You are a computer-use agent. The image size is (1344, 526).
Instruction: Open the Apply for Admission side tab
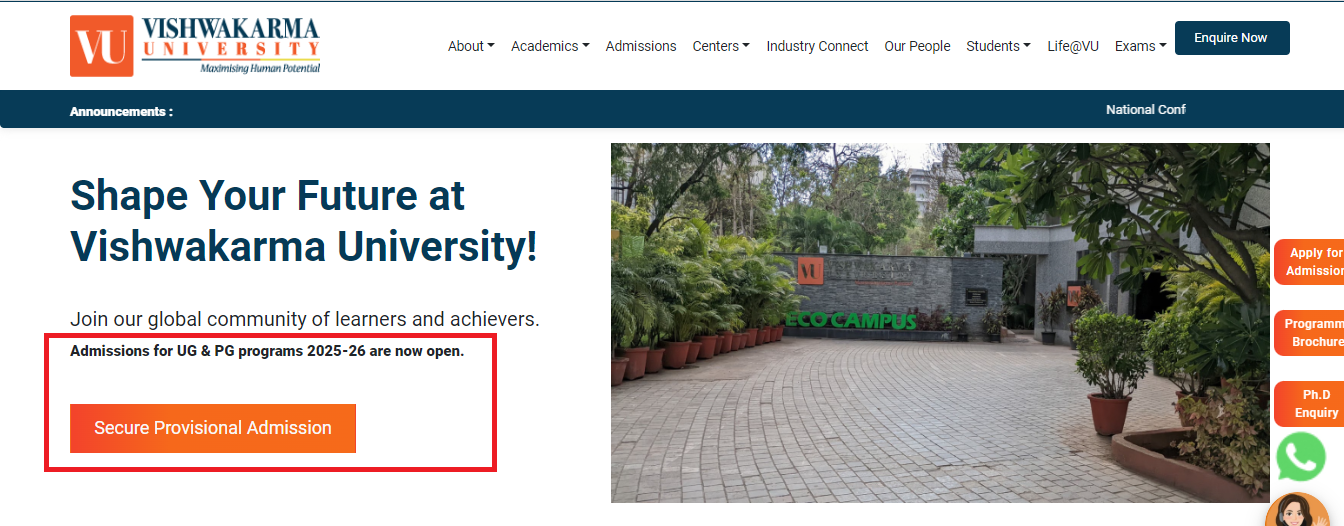click(1310, 262)
